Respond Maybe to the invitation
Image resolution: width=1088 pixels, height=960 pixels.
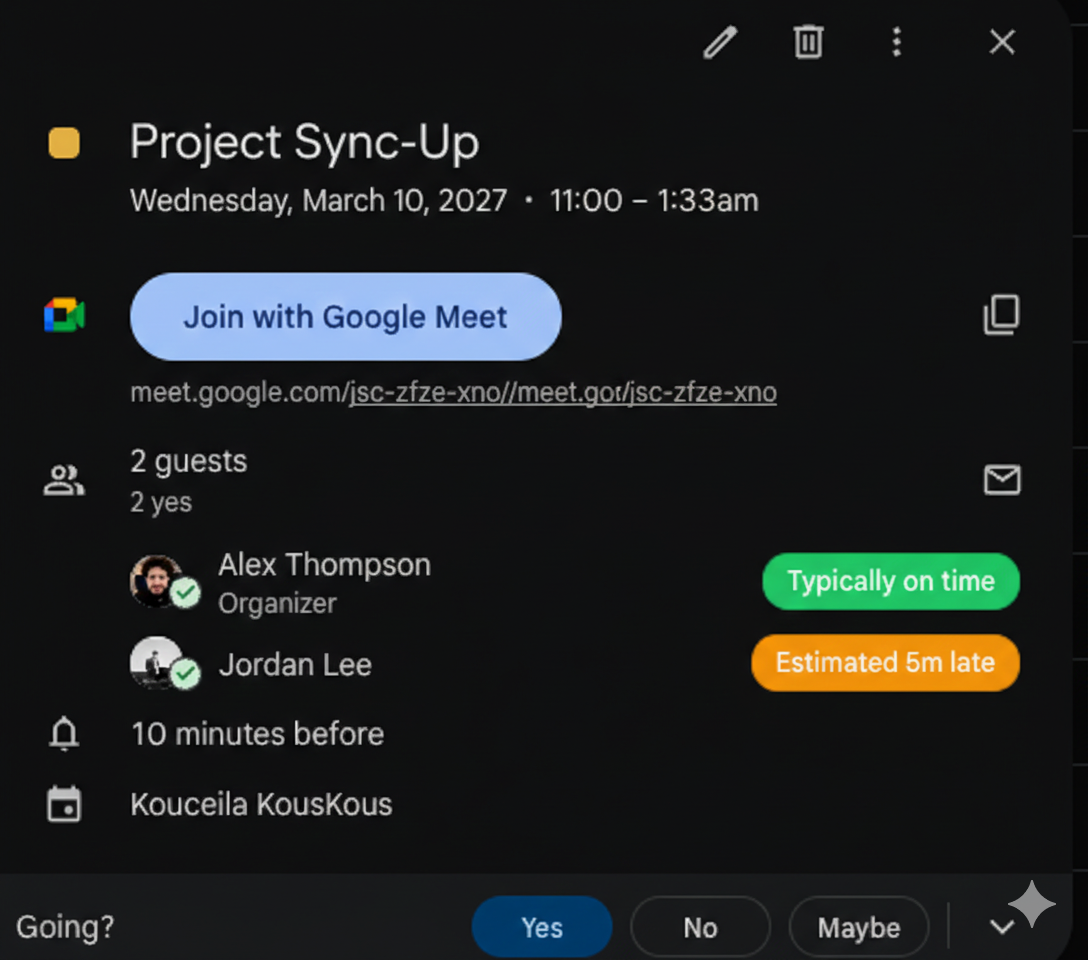(858, 928)
